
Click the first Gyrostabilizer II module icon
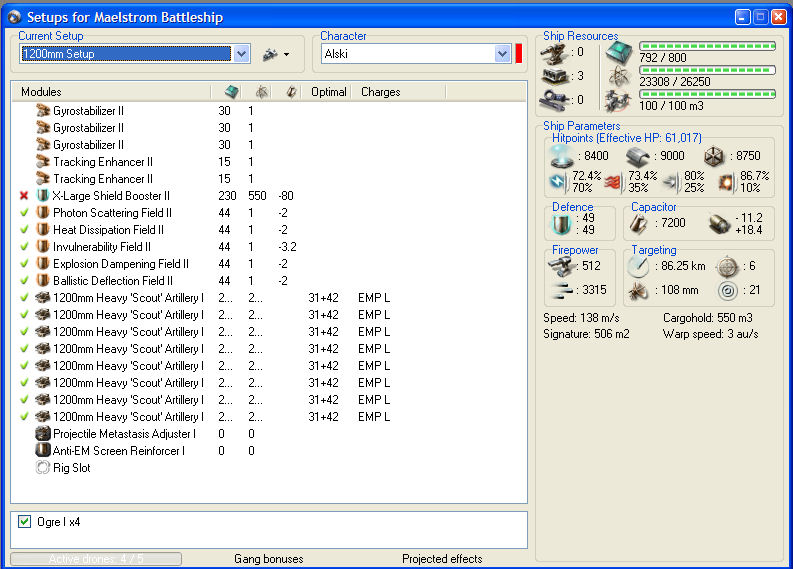(43, 110)
